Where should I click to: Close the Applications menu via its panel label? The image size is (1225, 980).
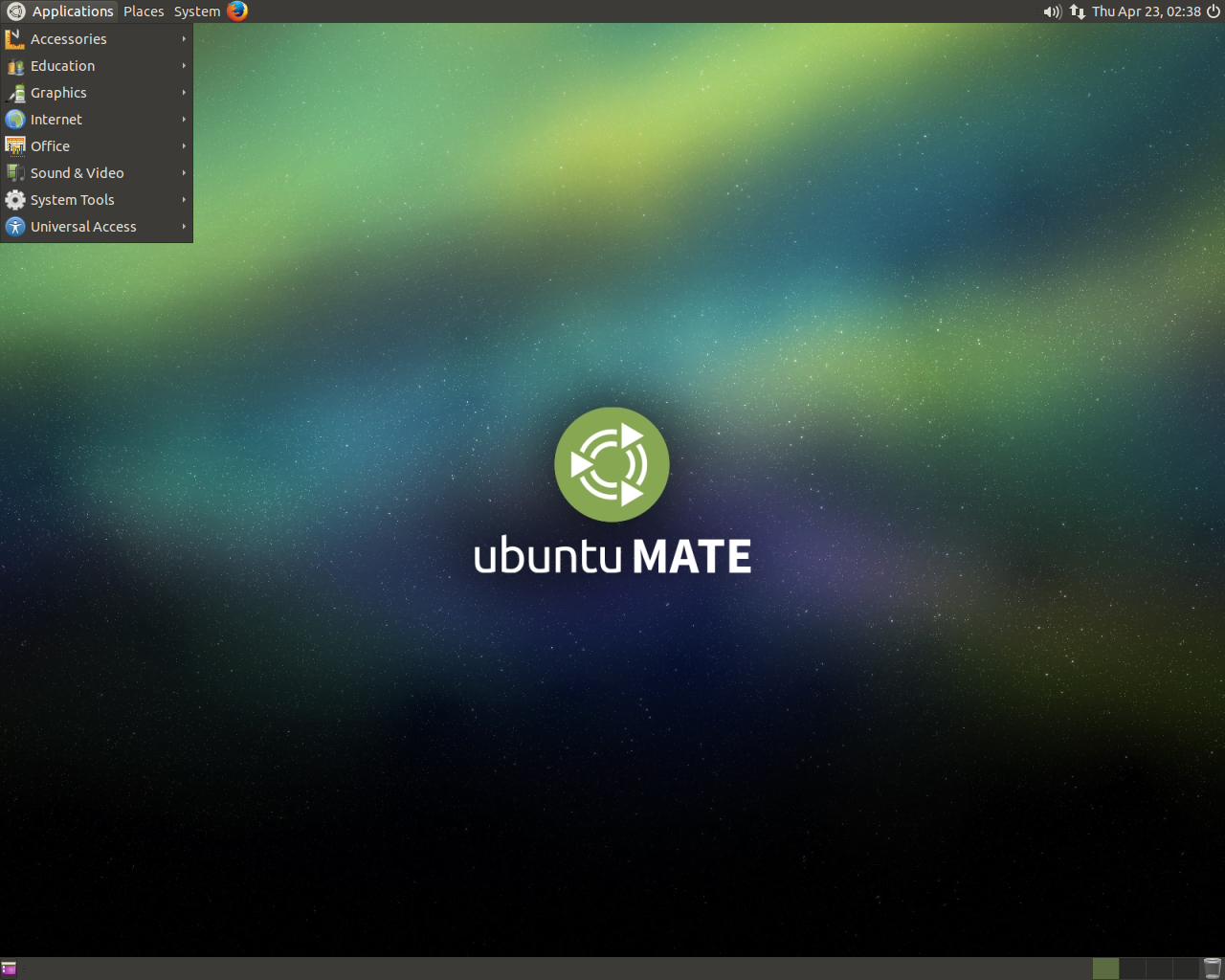(x=73, y=11)
